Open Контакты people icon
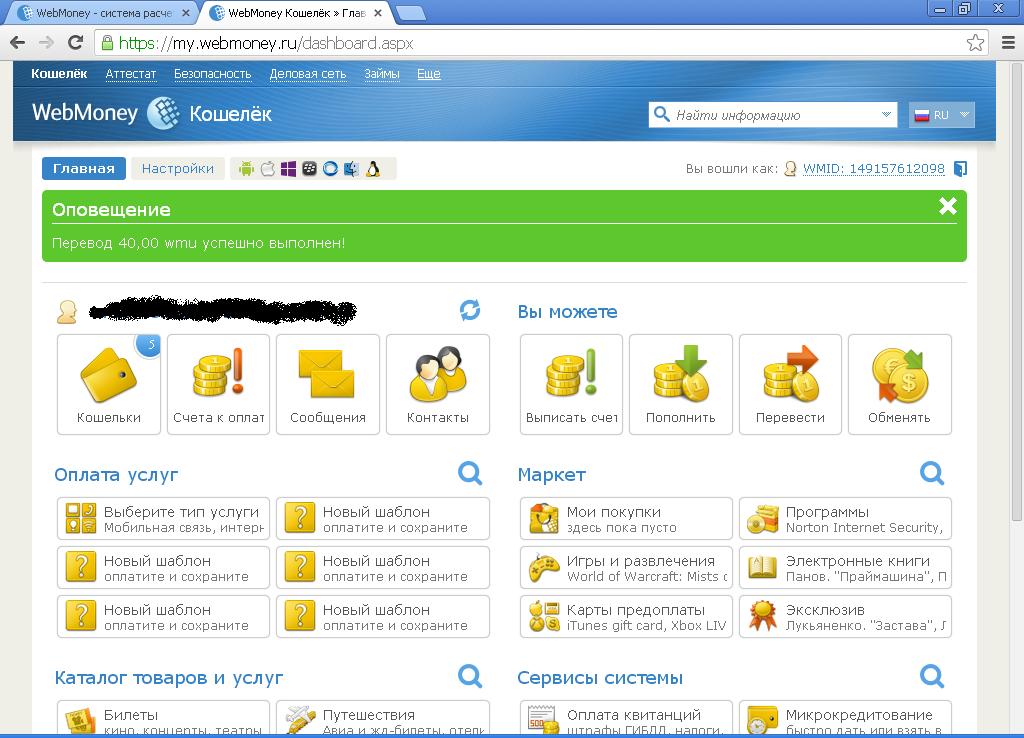This screenshot has width=1024, height=738. point(438,384)
